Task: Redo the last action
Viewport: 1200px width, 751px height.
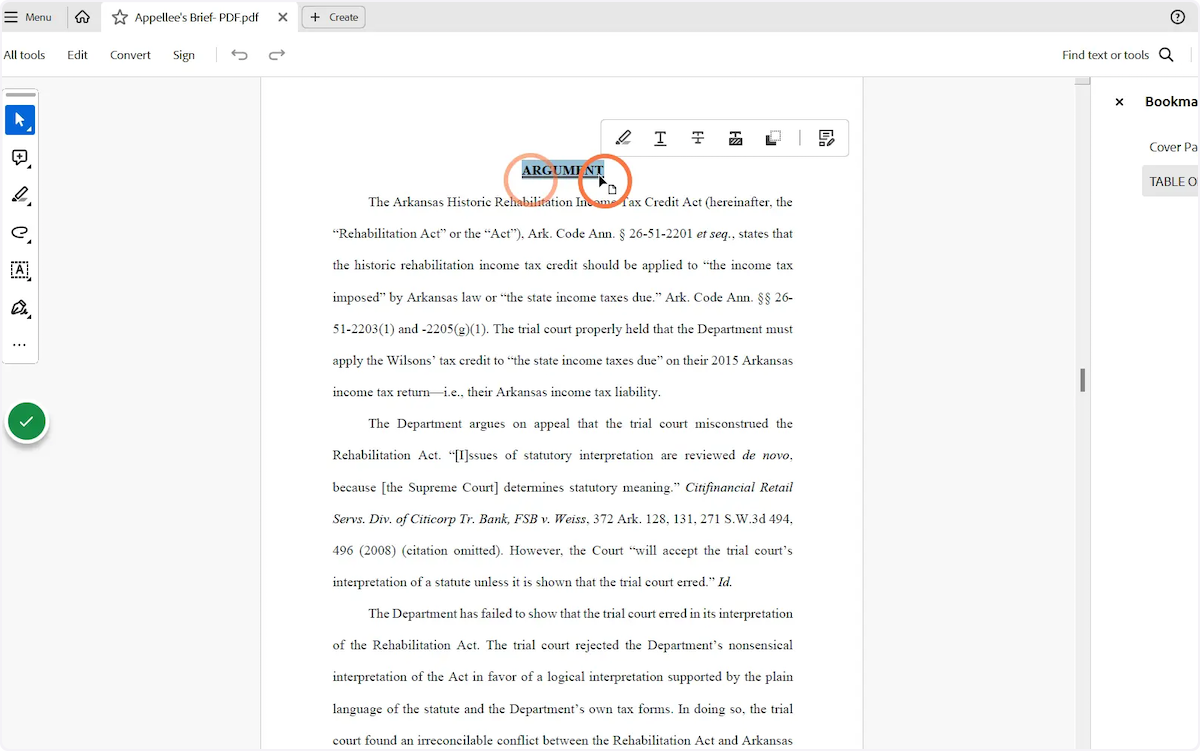Action: (x=277, y=55)
